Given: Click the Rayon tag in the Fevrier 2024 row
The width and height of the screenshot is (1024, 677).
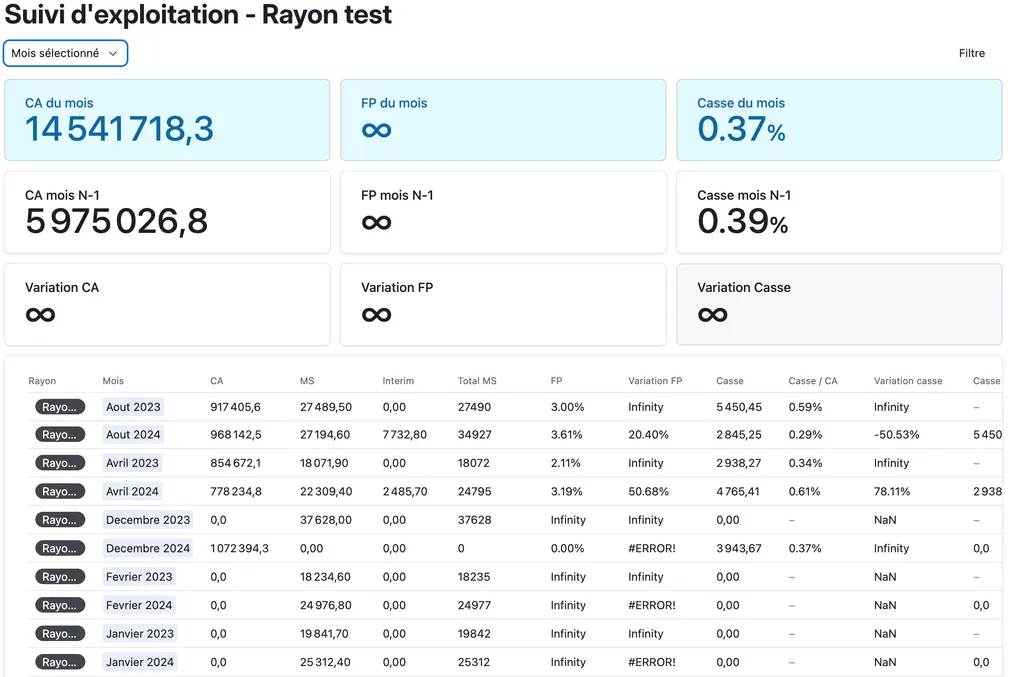Looking at the screenshot, I should [59, 605].
